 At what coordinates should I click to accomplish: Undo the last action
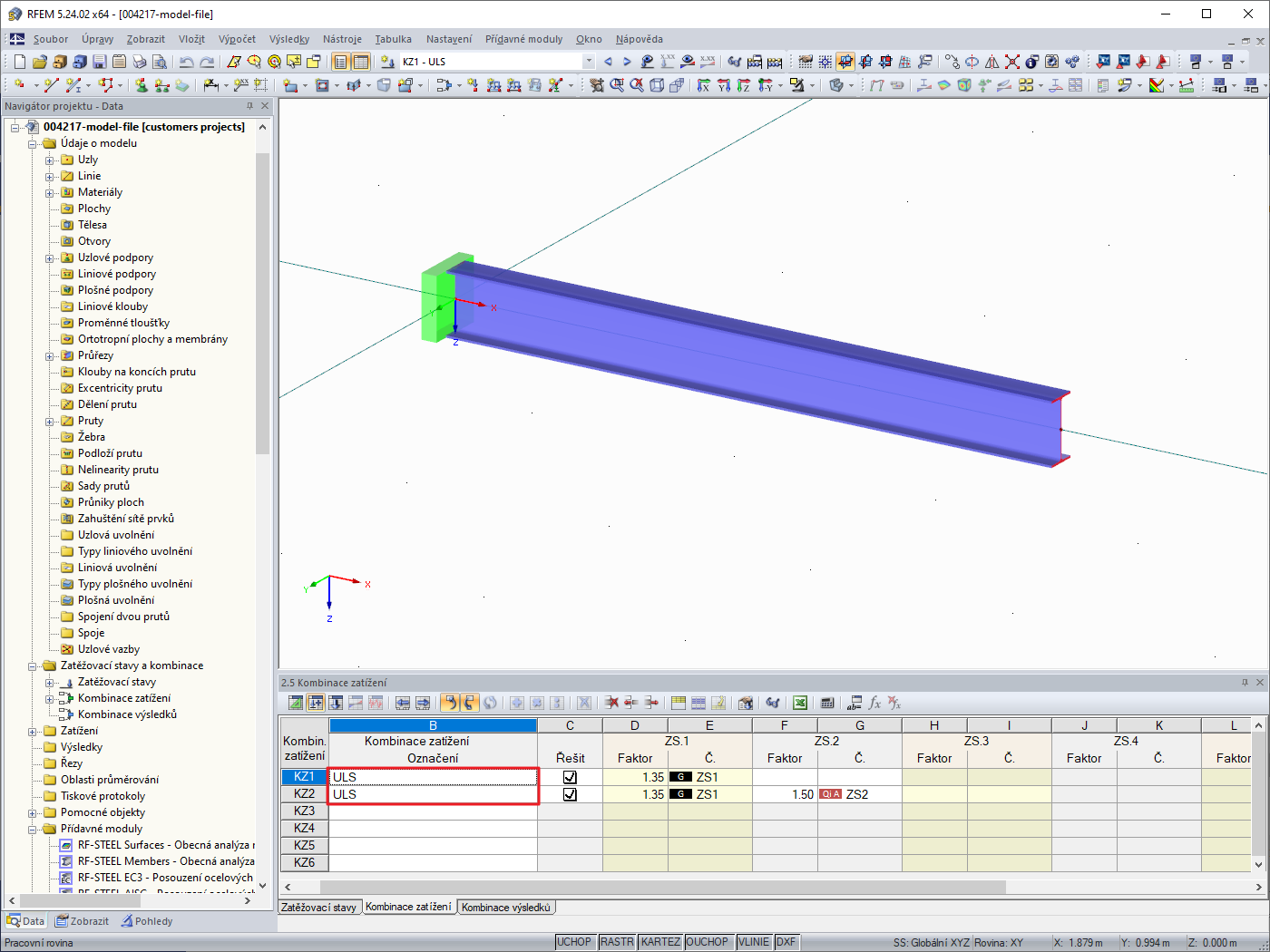pos(186,62)
